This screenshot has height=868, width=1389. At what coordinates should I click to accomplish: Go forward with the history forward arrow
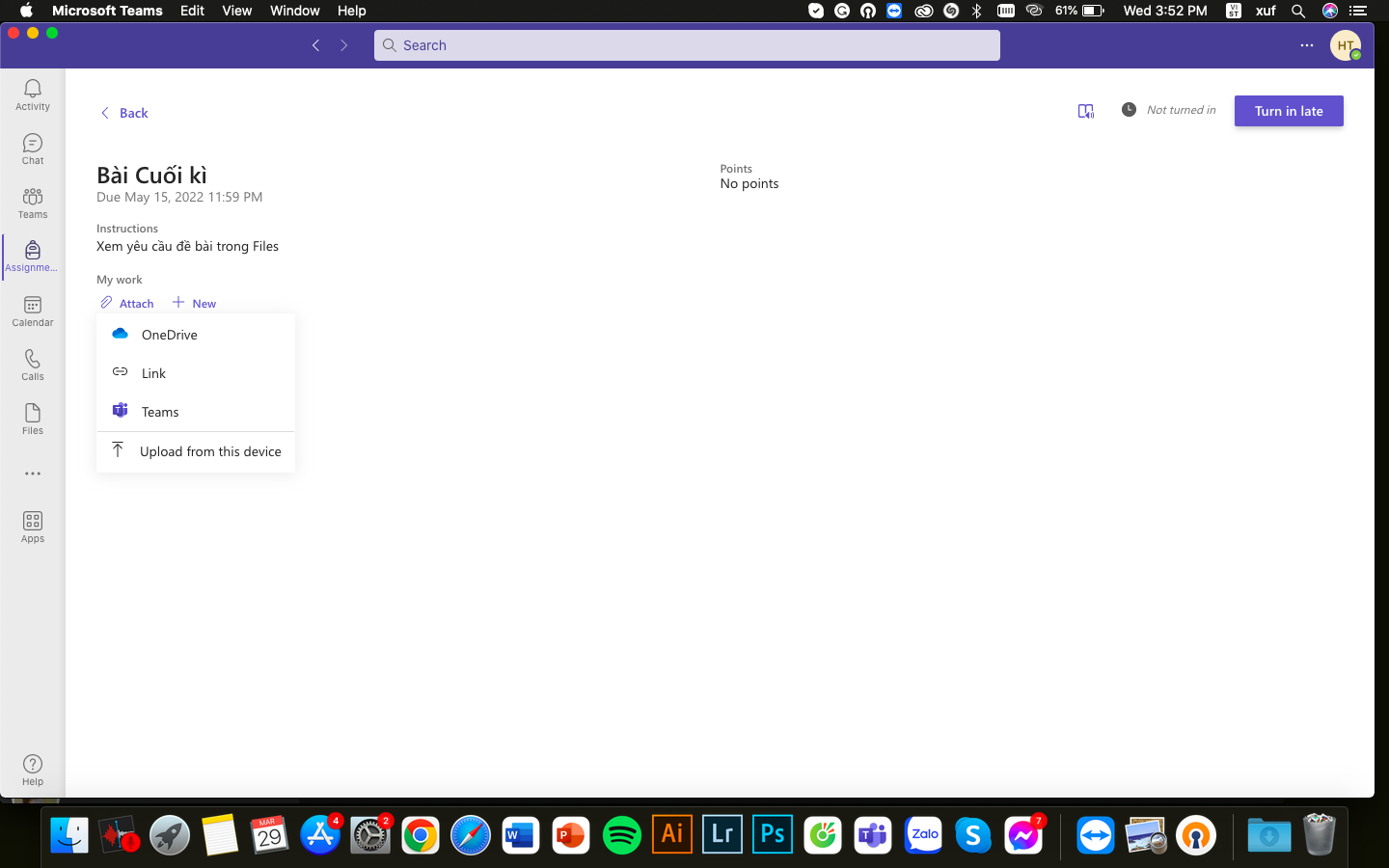[x=343, y=45]
